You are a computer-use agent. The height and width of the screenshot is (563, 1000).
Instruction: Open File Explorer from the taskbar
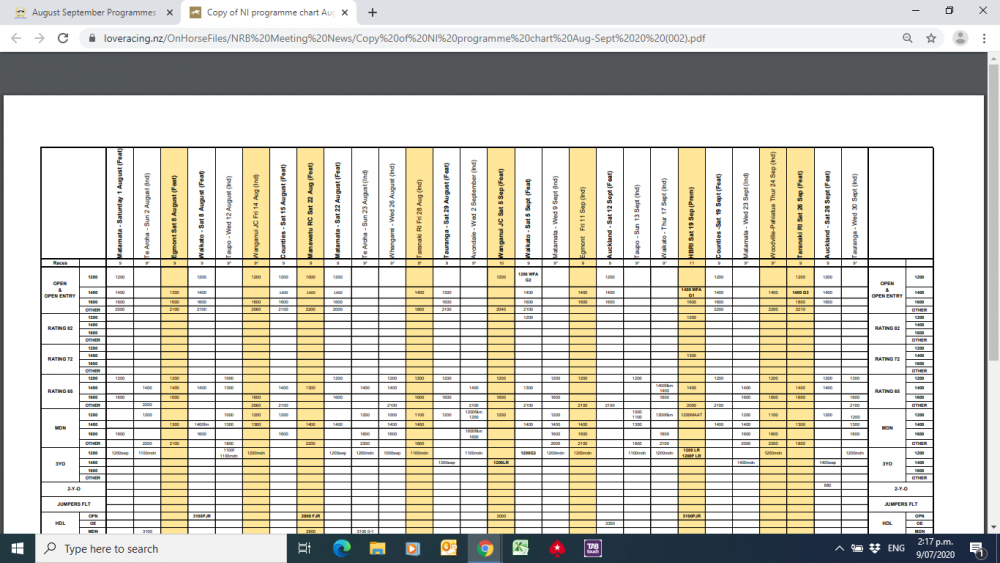point(376,548)
